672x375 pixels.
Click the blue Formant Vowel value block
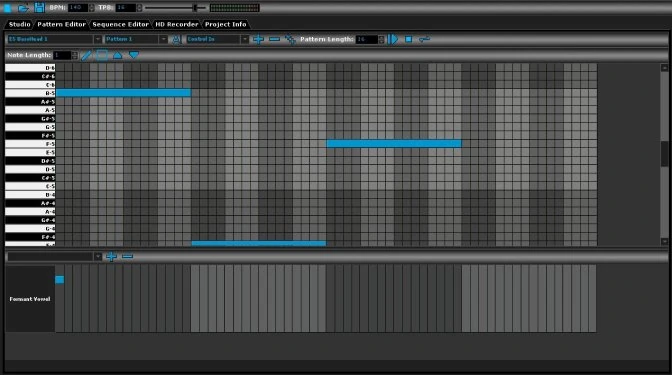60,279
